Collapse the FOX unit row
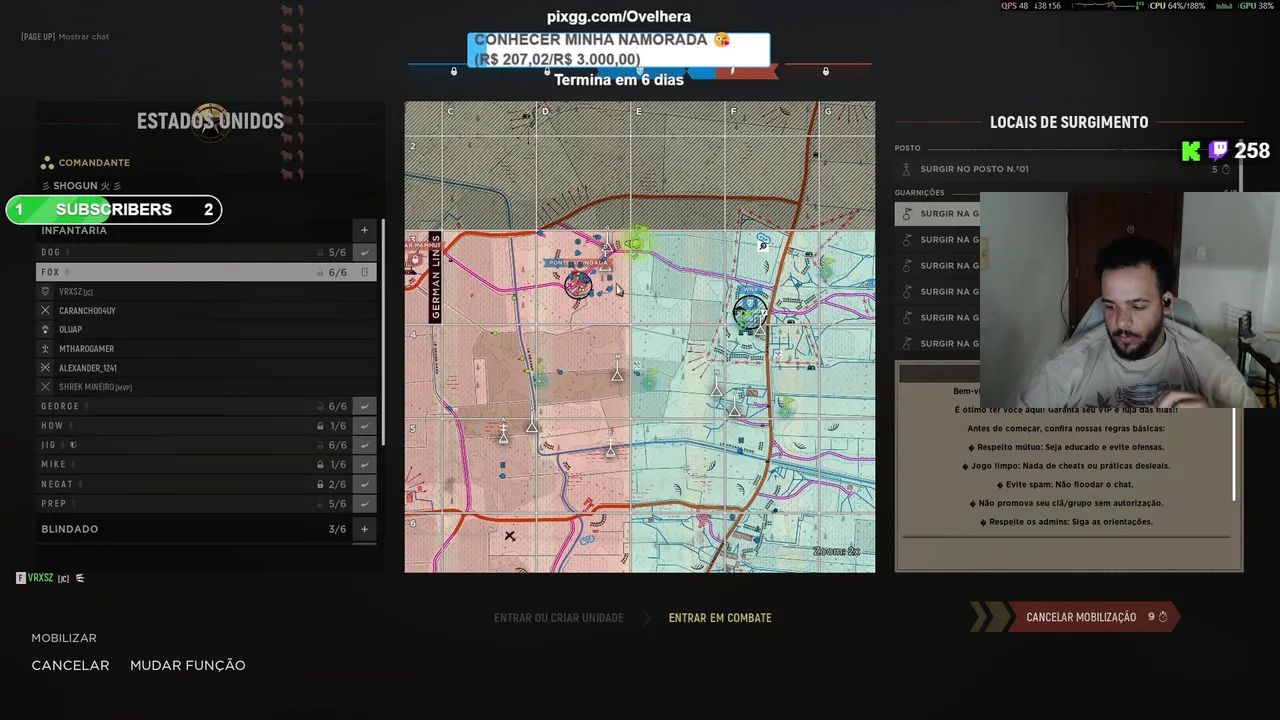This screenshot has height=720, width=1280. [195, 272]
